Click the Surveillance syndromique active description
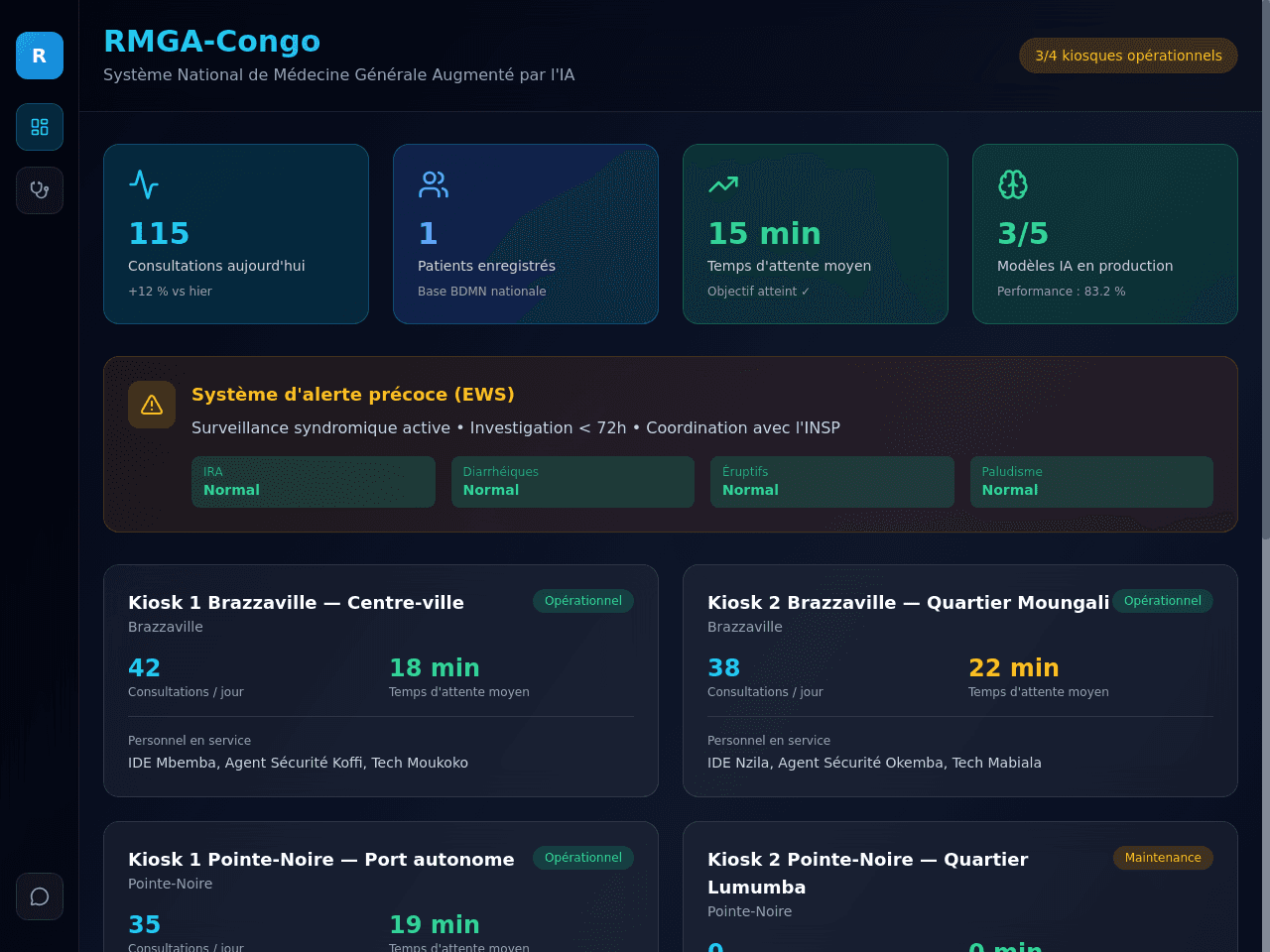The height and width of the screenshot is (952, 1270). tap(516, 427)
